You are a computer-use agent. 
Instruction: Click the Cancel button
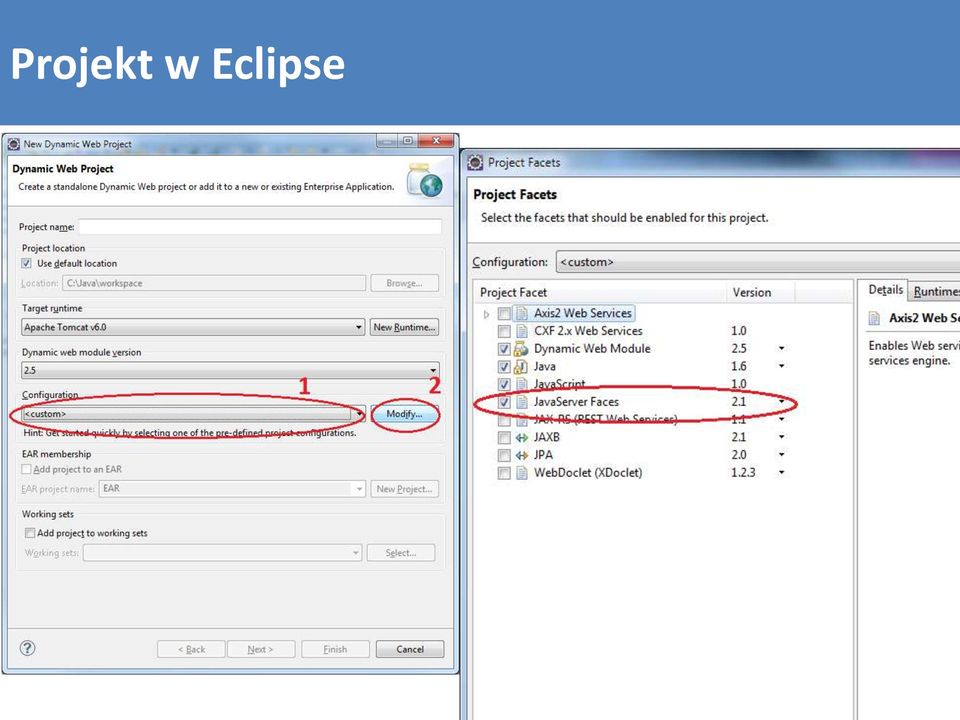coord(410,649)
